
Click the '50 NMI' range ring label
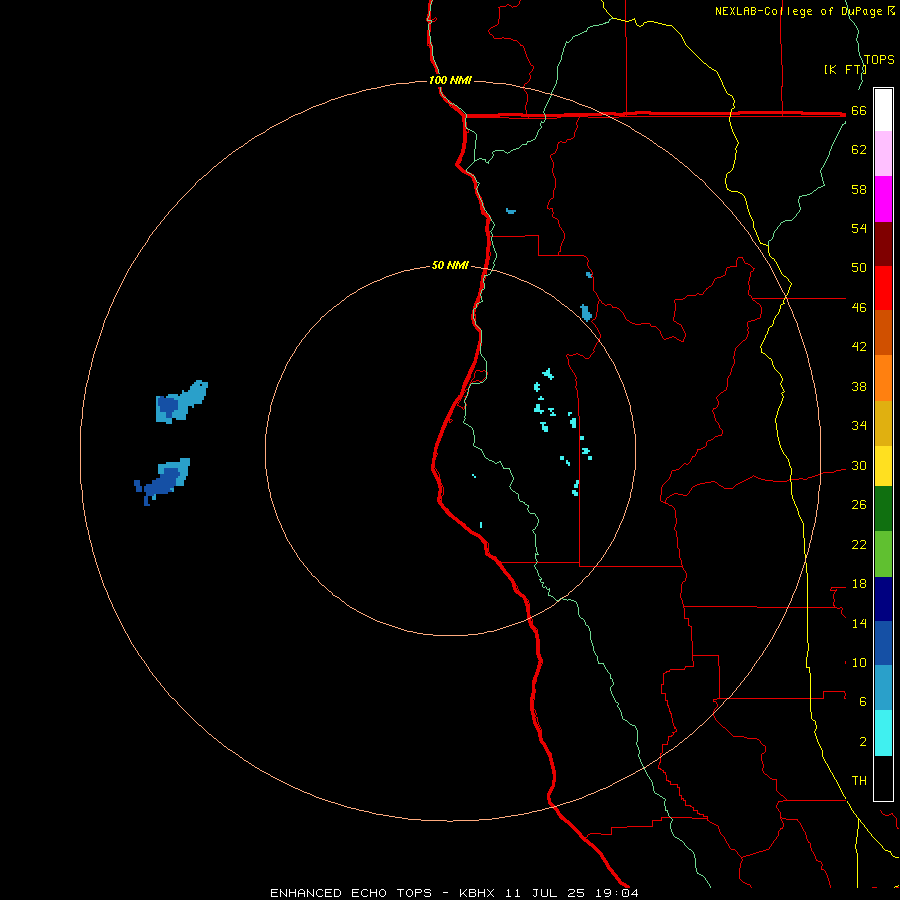coord(450,265)
